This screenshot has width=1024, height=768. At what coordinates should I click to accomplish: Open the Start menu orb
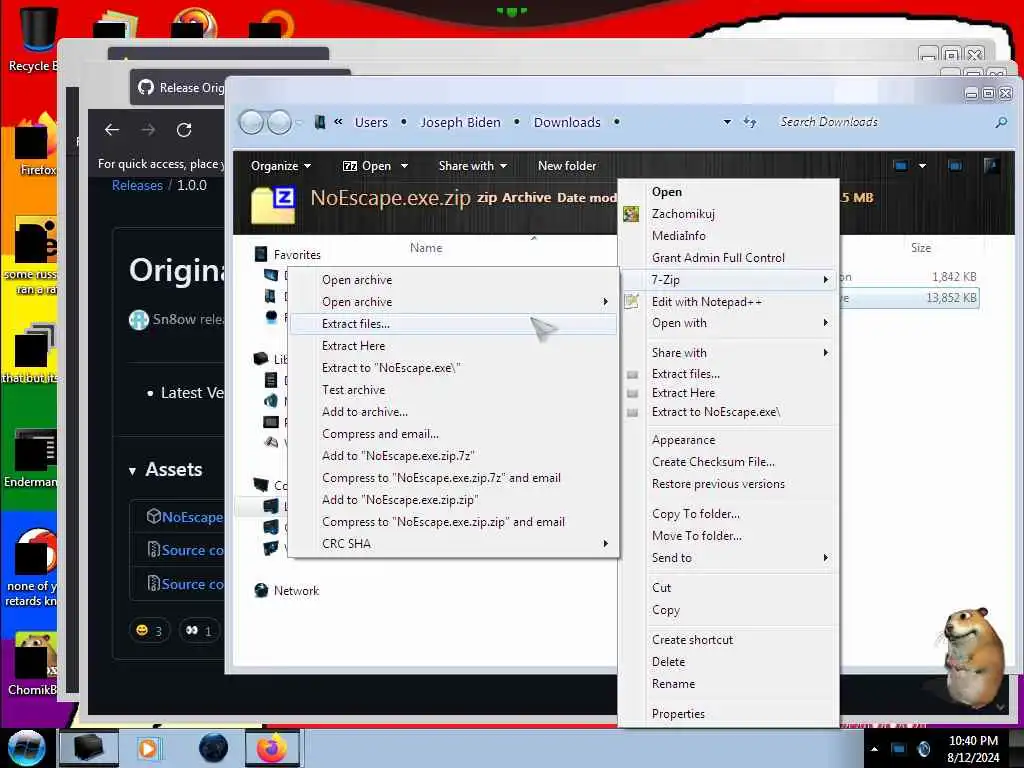[26, 748]
